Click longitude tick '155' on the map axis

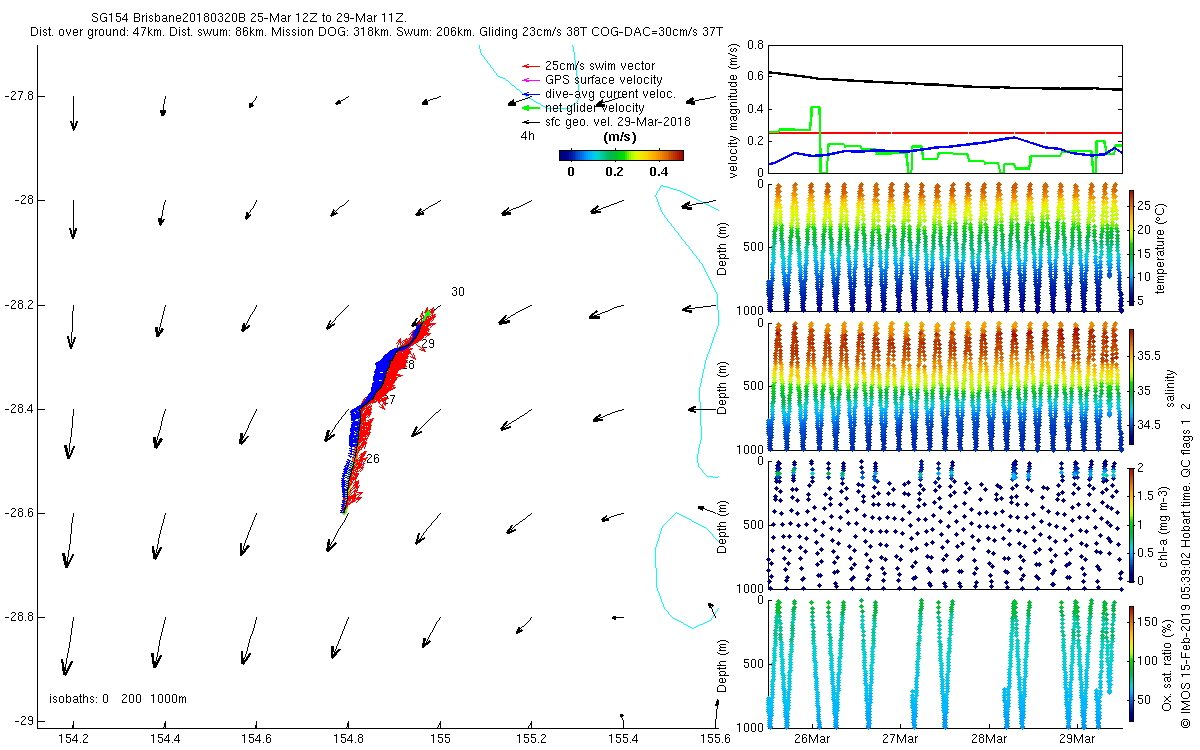[x=440, y=738]
